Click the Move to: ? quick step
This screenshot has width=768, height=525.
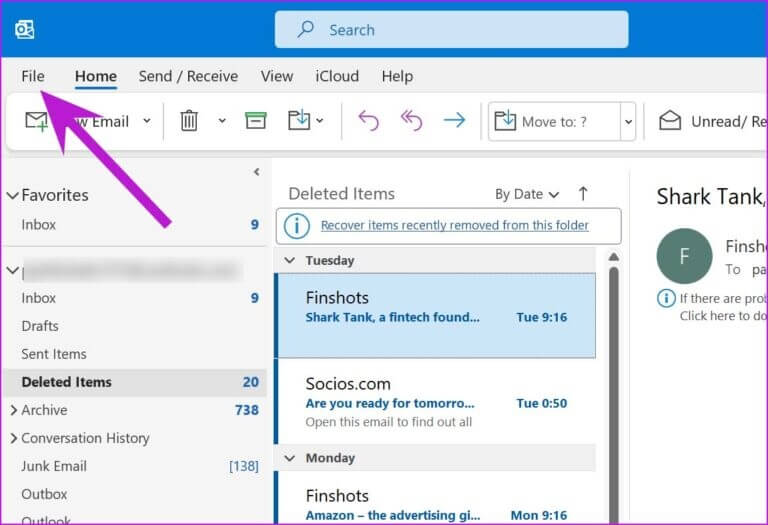(x=554, y=121)
